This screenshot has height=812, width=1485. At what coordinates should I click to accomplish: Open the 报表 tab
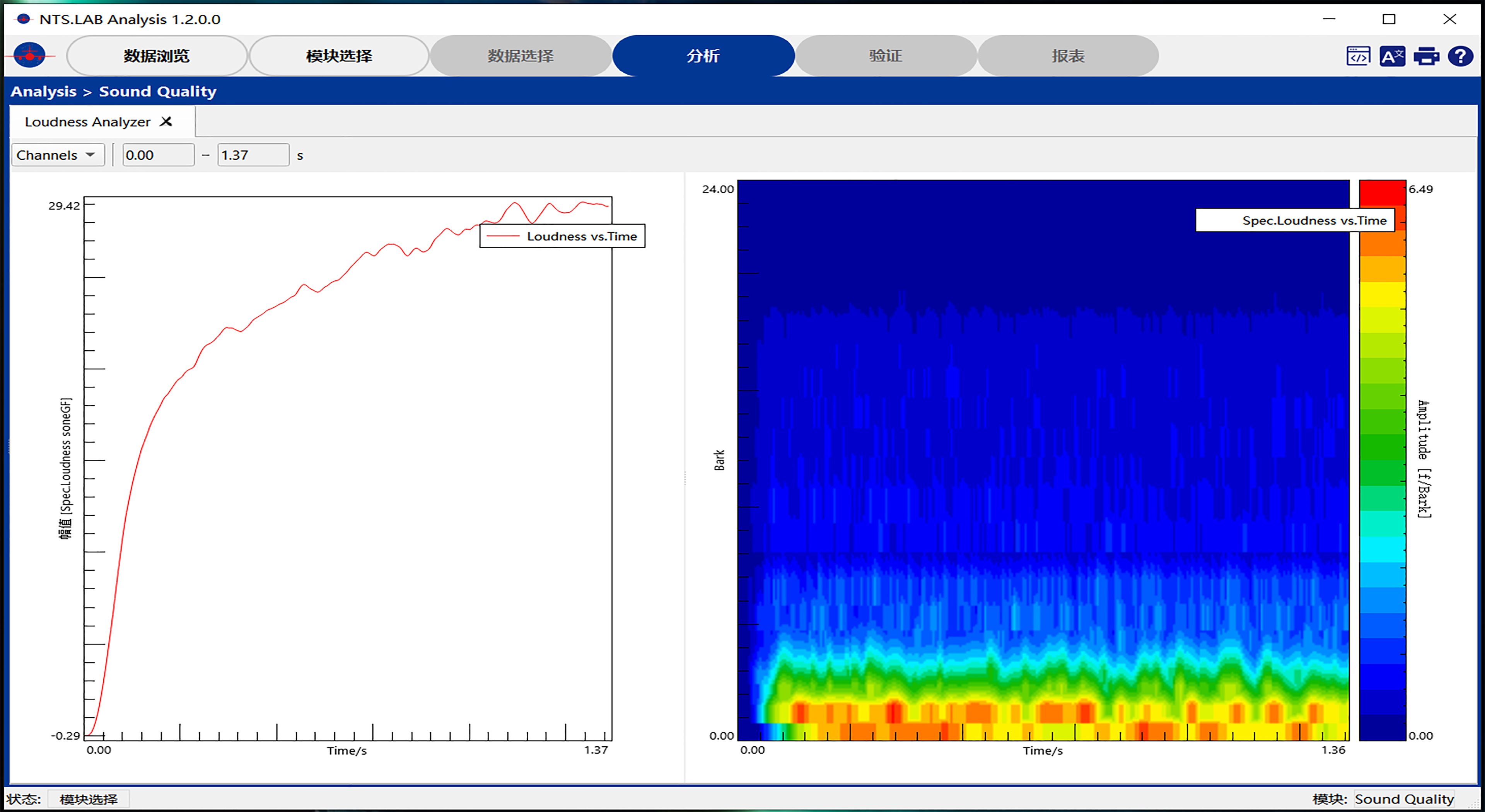[1068, 56]
